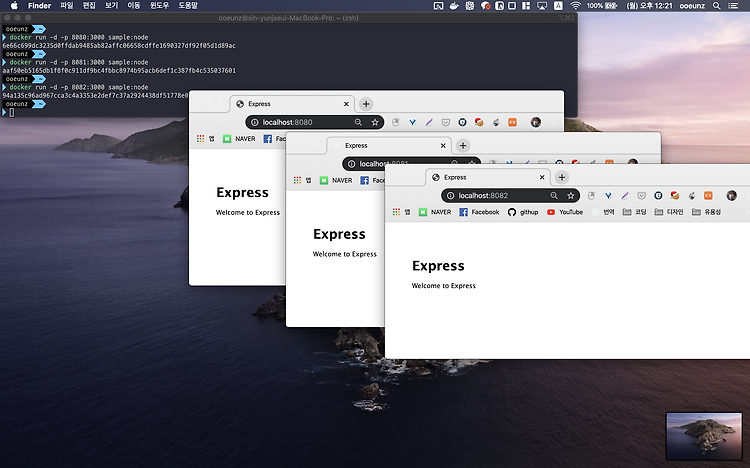Click the localhost:8080 address bar
The height and width of the screenshot is (468, 750).
click(314, 123)
